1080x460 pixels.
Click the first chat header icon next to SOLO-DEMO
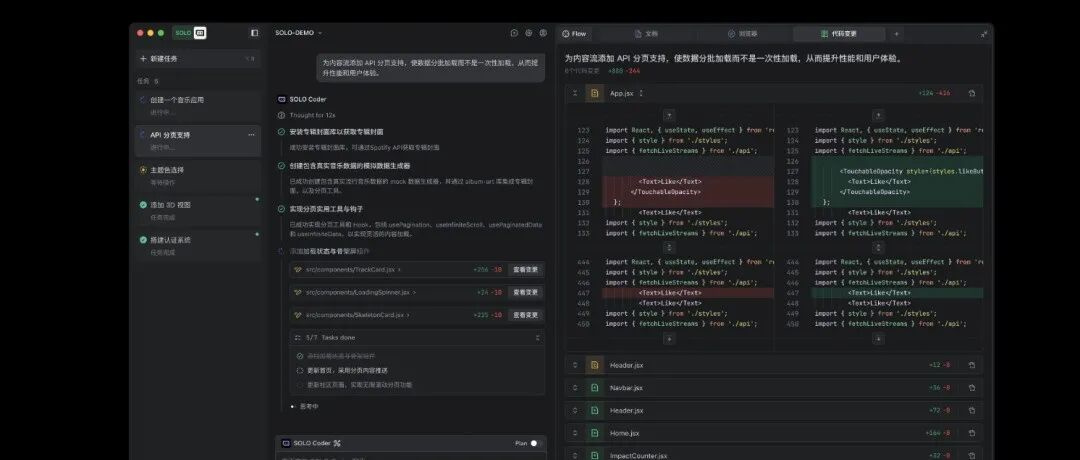pyautogui.click(x=514, y=32)
